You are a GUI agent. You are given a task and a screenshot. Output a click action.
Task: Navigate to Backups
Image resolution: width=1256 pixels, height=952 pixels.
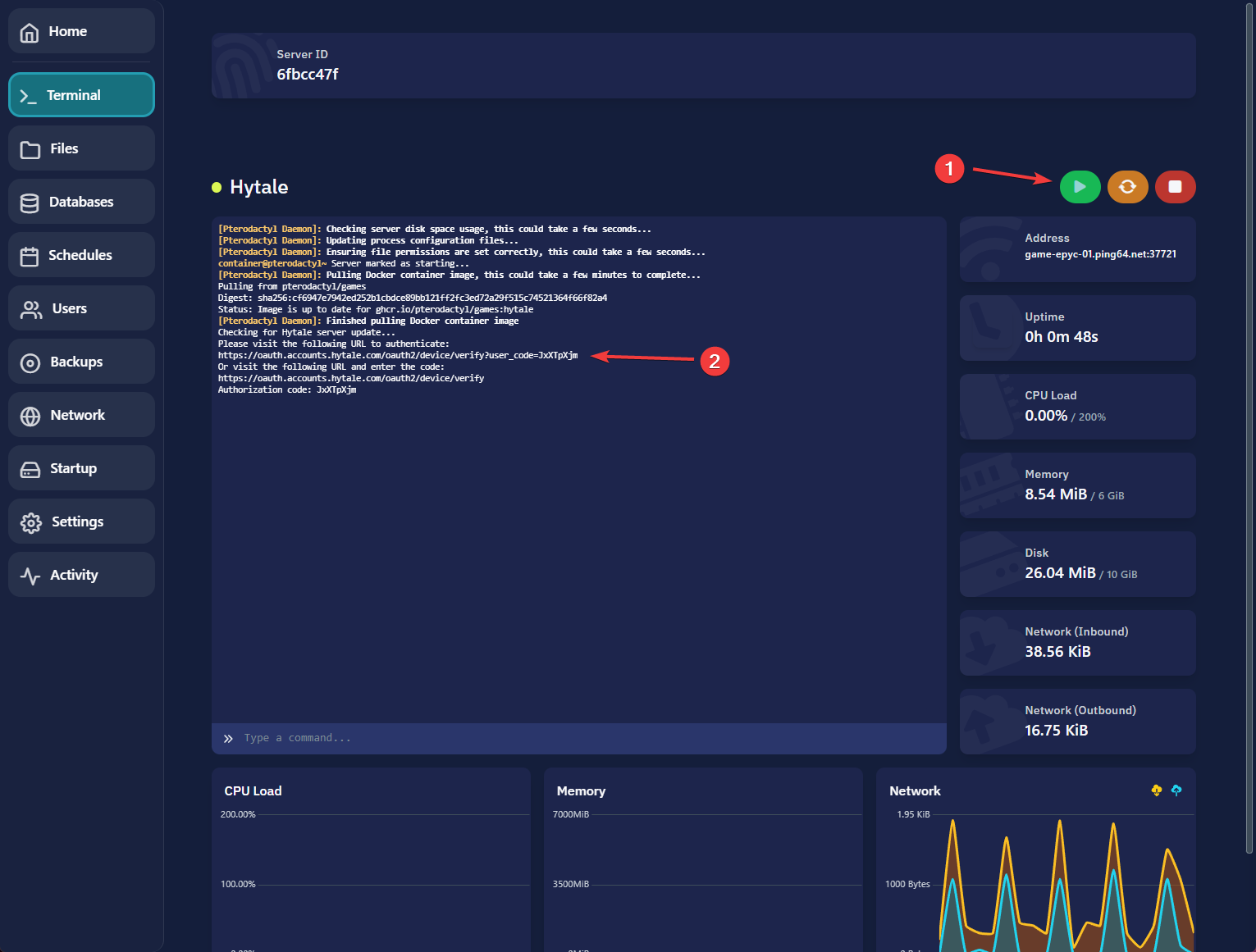point(81,362)
